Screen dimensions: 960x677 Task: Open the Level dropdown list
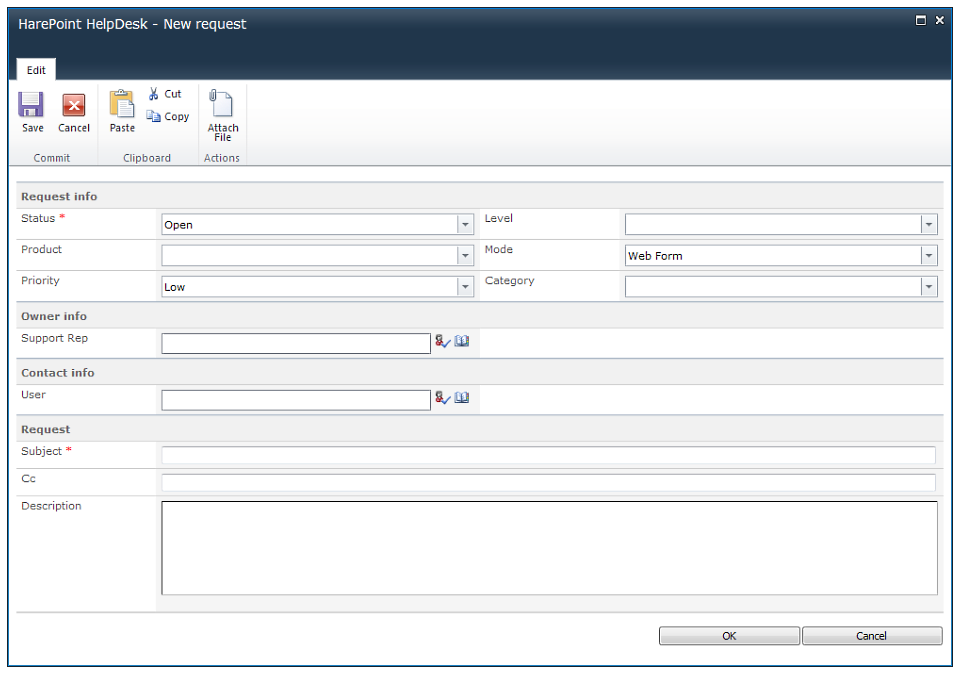(x=929, y=225)
